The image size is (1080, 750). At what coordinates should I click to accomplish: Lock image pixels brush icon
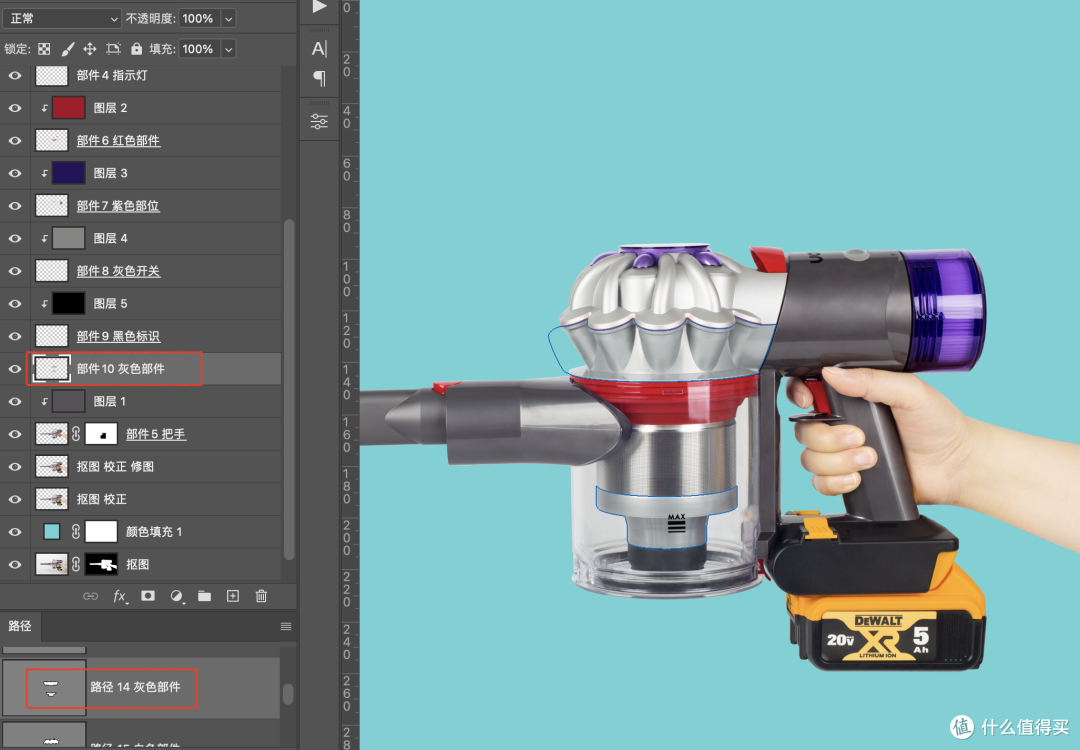tap(68, 49)
